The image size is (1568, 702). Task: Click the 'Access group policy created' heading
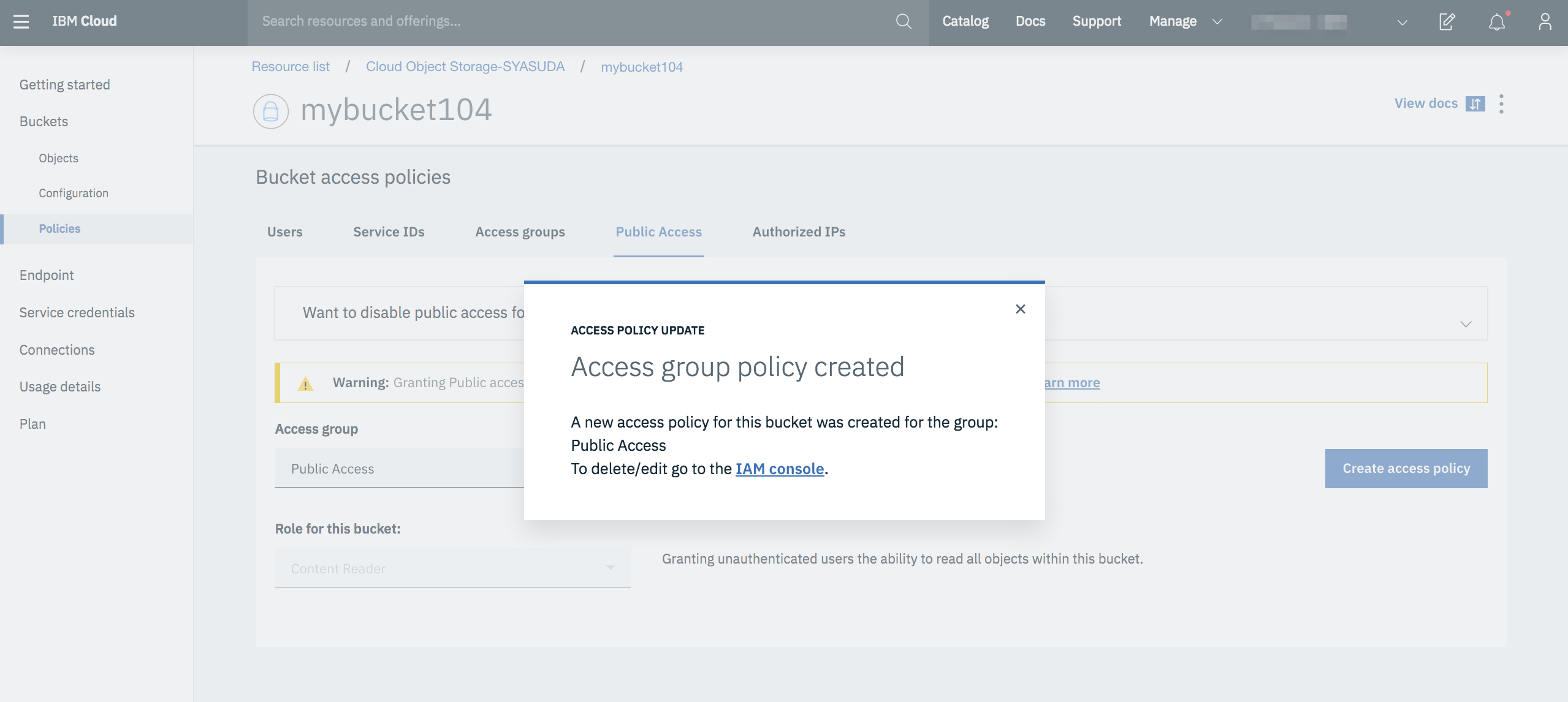point(737,368)
